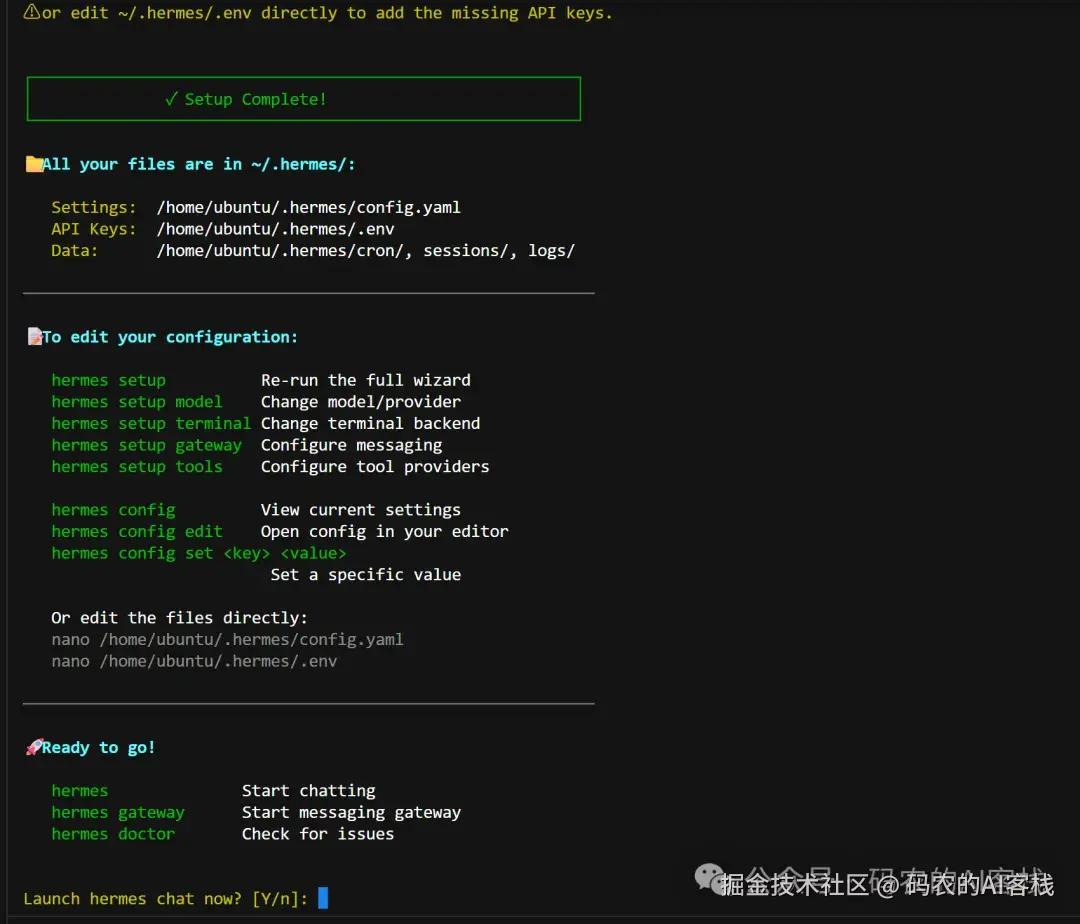The height and width of the screenshot is (924, 1080).
Task: Click 'Configure tool providers' description
Action: tap(375, 467)
